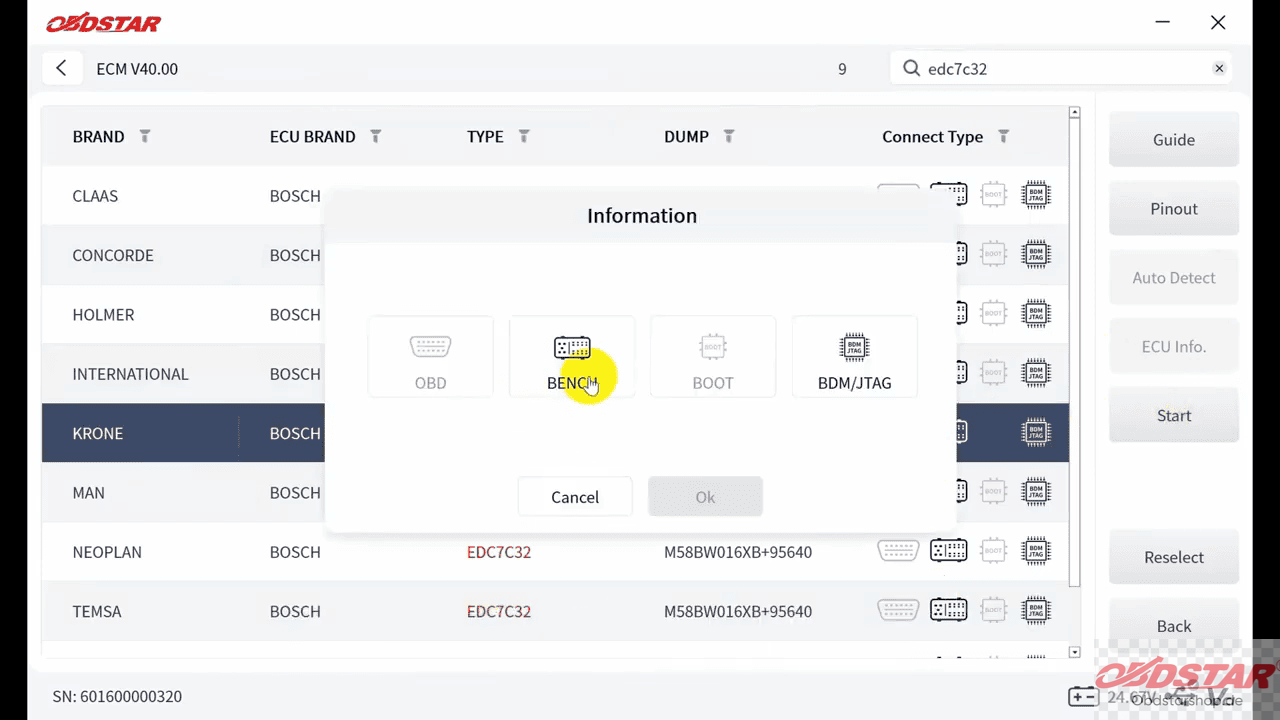
Task: Click the BOOT icon in INTERNATIONAL row
Action: pyautogui.click(x=993, y=373)
